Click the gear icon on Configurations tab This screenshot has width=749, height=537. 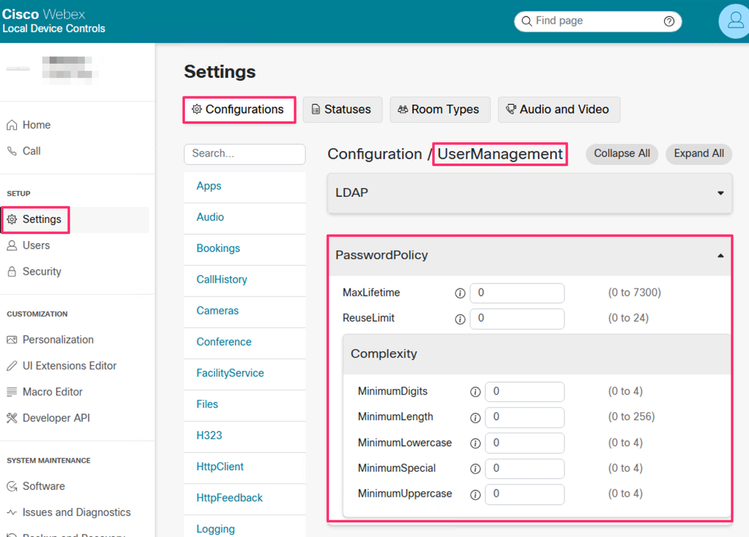pos(197,109)
